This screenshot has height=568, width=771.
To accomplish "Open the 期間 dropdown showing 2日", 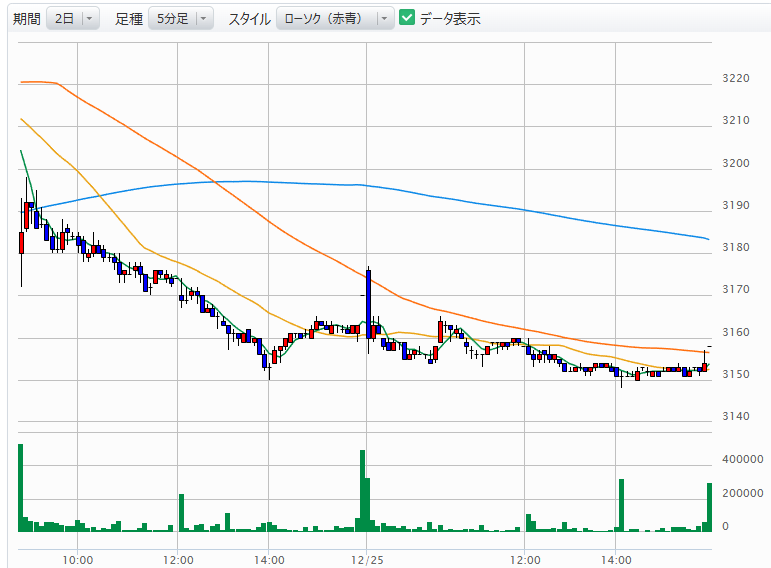I will pyautogui.click(x=73, y=19).
